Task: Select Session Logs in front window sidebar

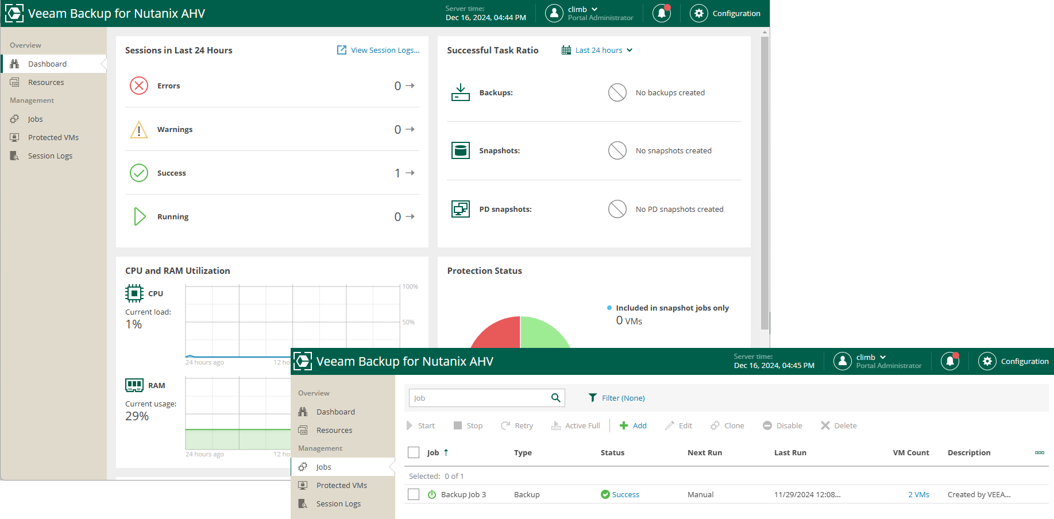Action: 343,504
